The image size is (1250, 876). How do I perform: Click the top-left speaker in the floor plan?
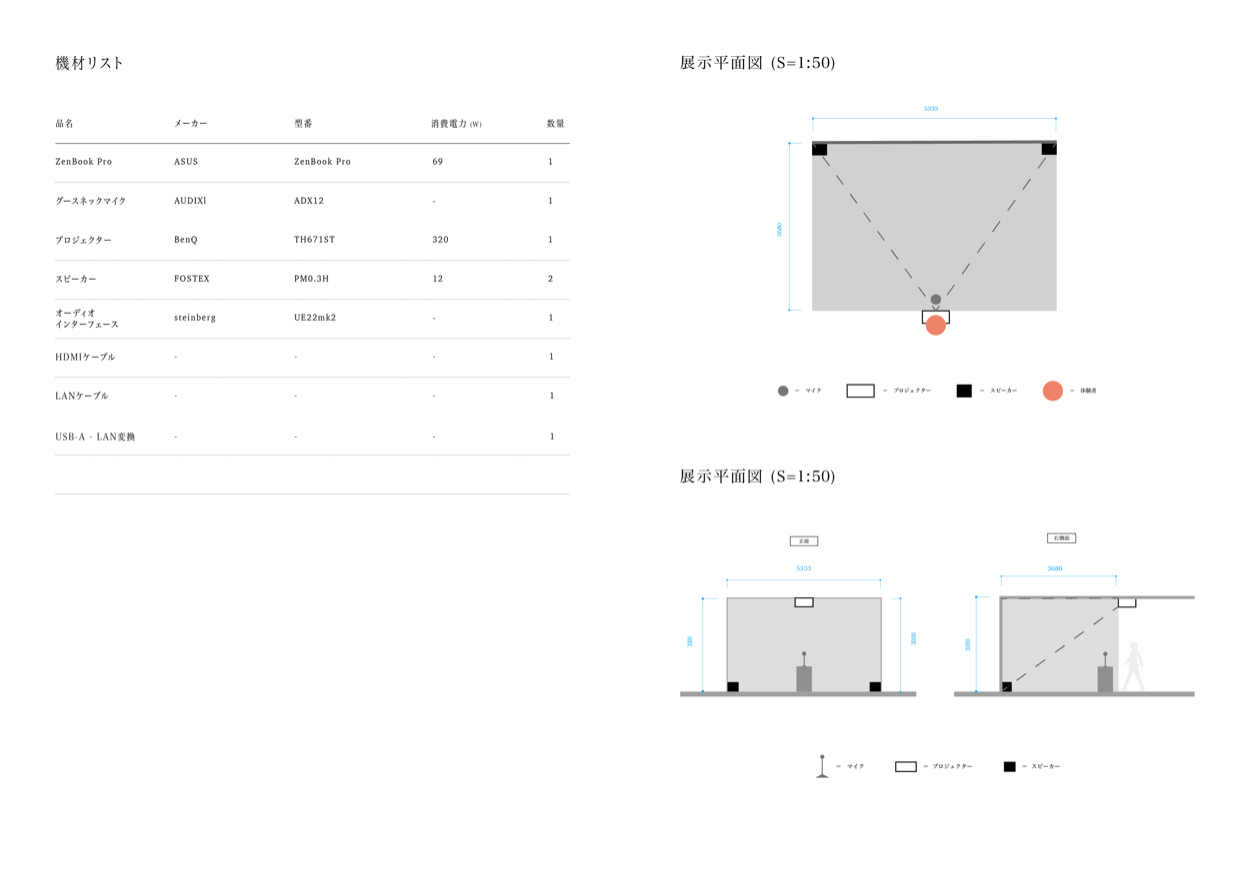coord(819,149)
